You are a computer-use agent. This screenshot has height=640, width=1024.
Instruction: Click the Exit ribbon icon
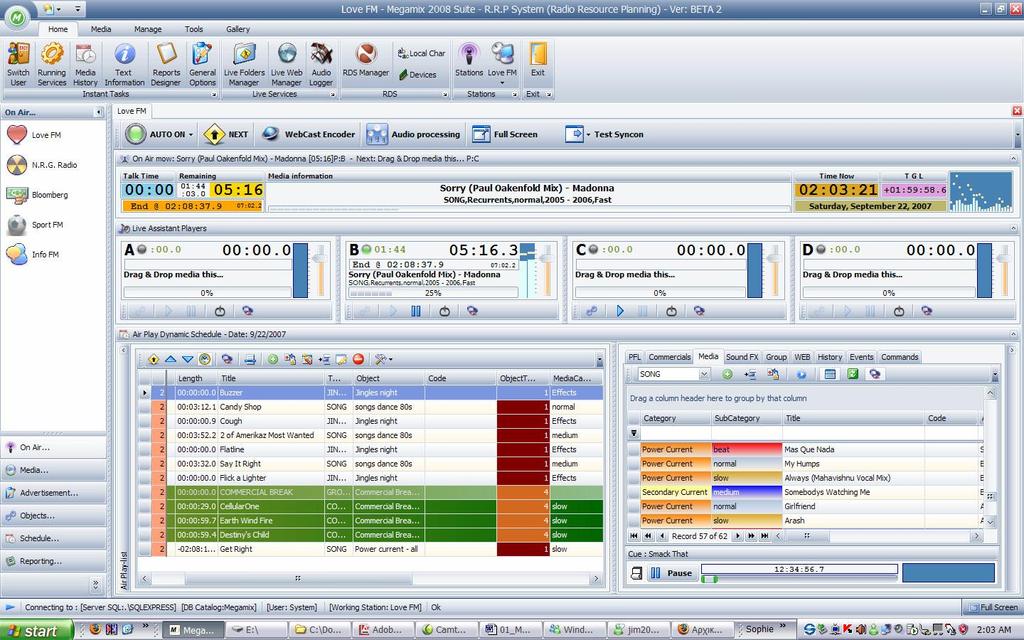pyautogui.click(x=537, y=60)
